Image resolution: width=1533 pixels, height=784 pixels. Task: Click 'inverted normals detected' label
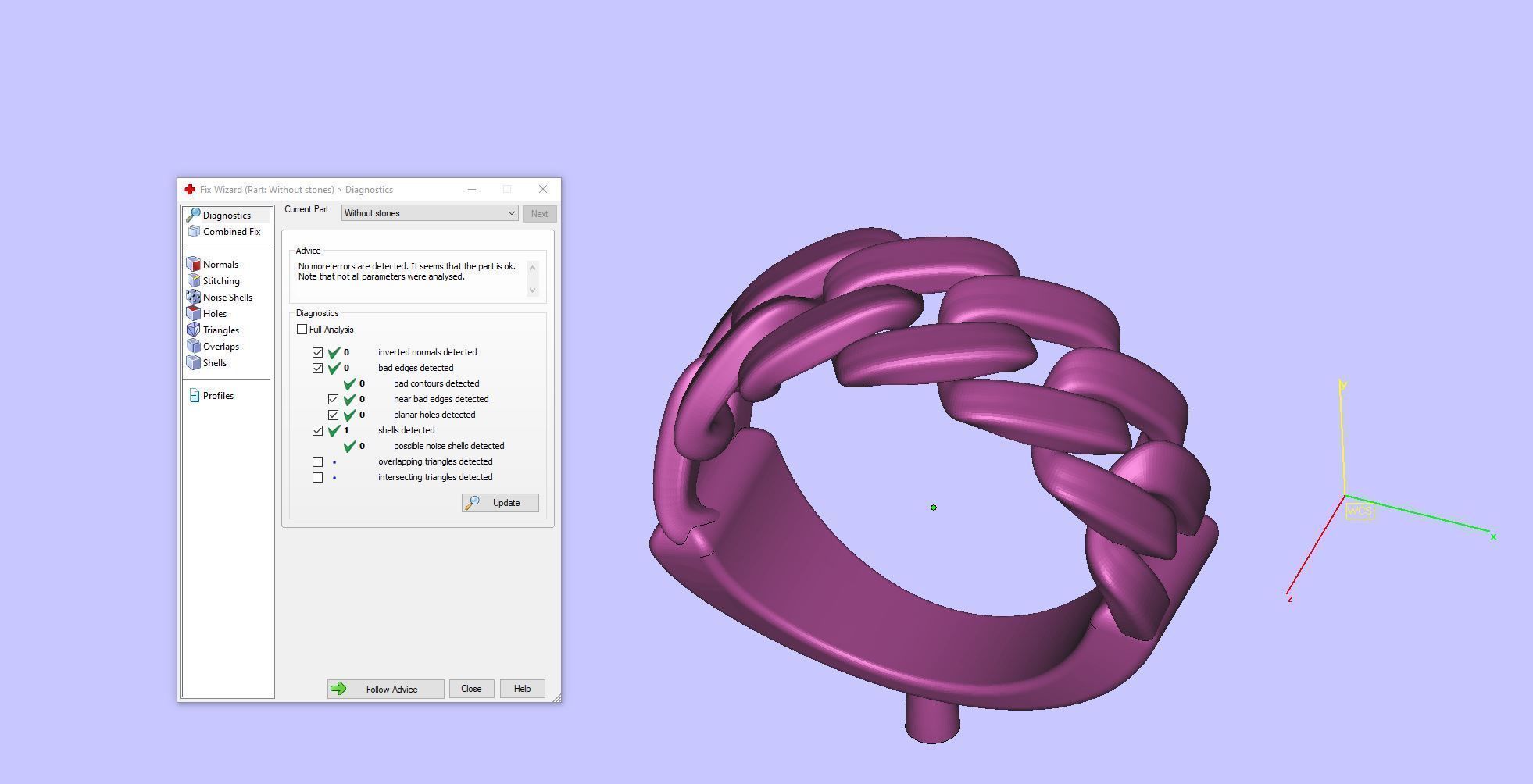click(427, 352)
